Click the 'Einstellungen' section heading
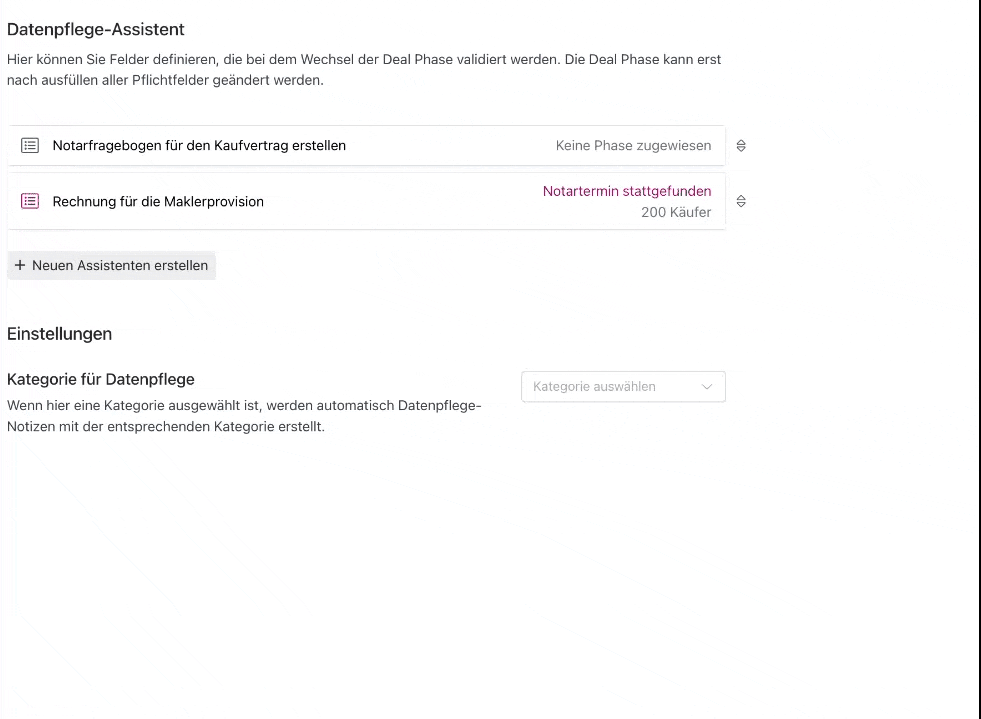Viewport: 981px width, 719px height. pos(59,334)
